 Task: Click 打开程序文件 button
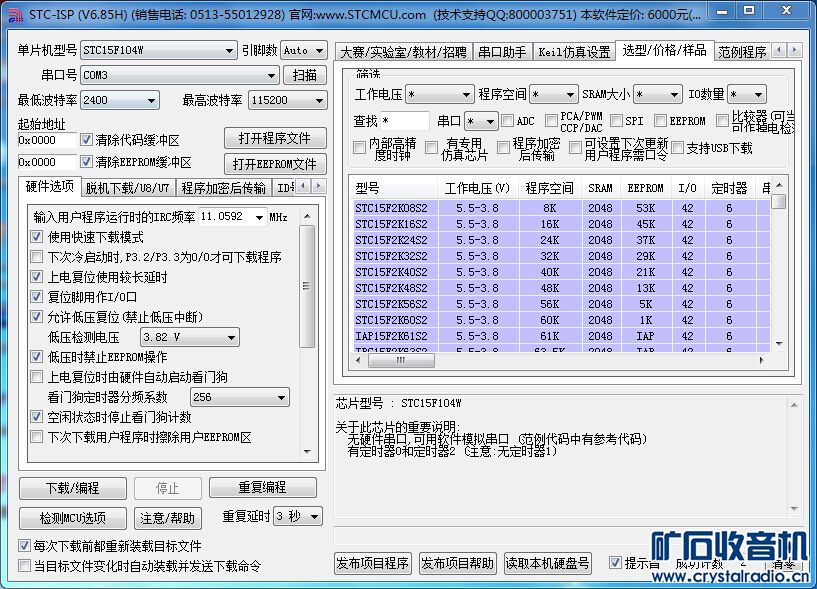(275, 138)
